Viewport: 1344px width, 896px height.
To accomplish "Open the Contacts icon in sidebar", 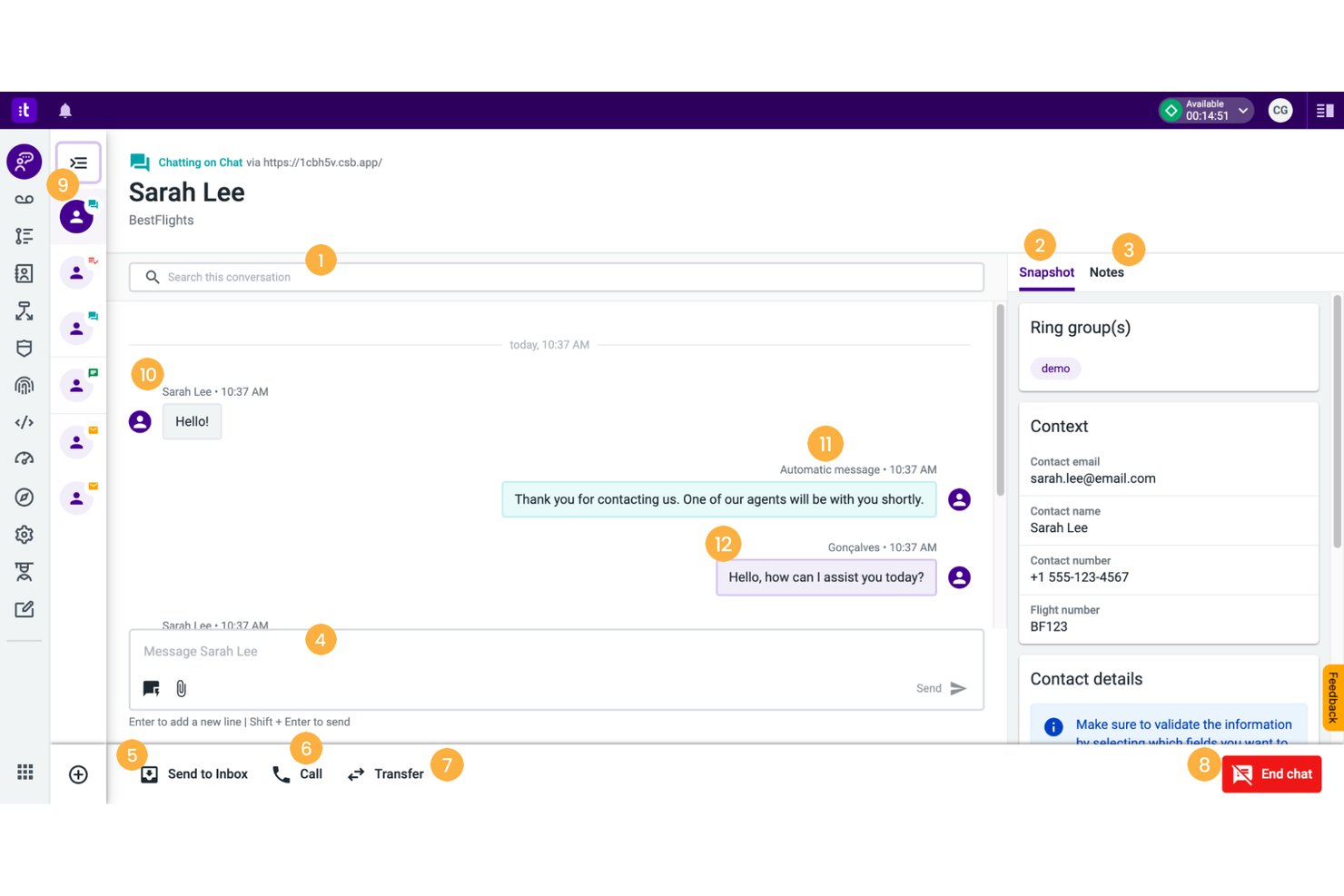I will coord(25,273).
